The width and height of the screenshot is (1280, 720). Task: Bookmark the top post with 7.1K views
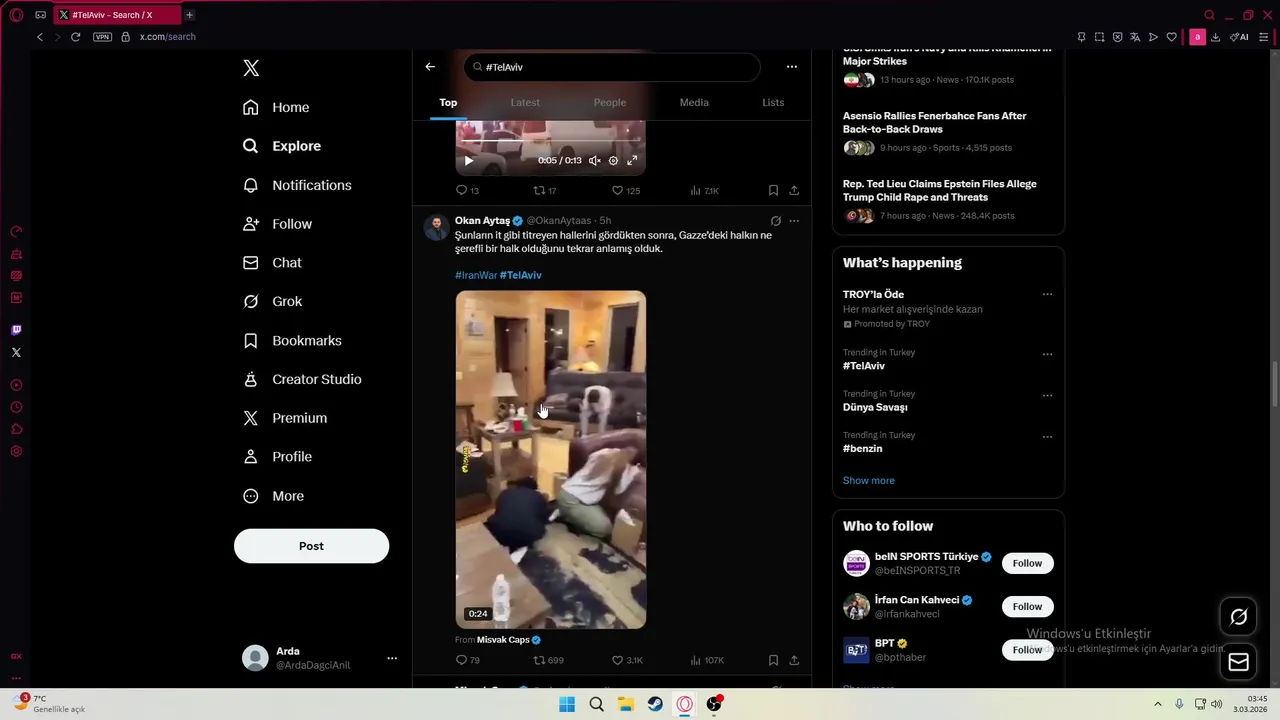coord(773,190)
